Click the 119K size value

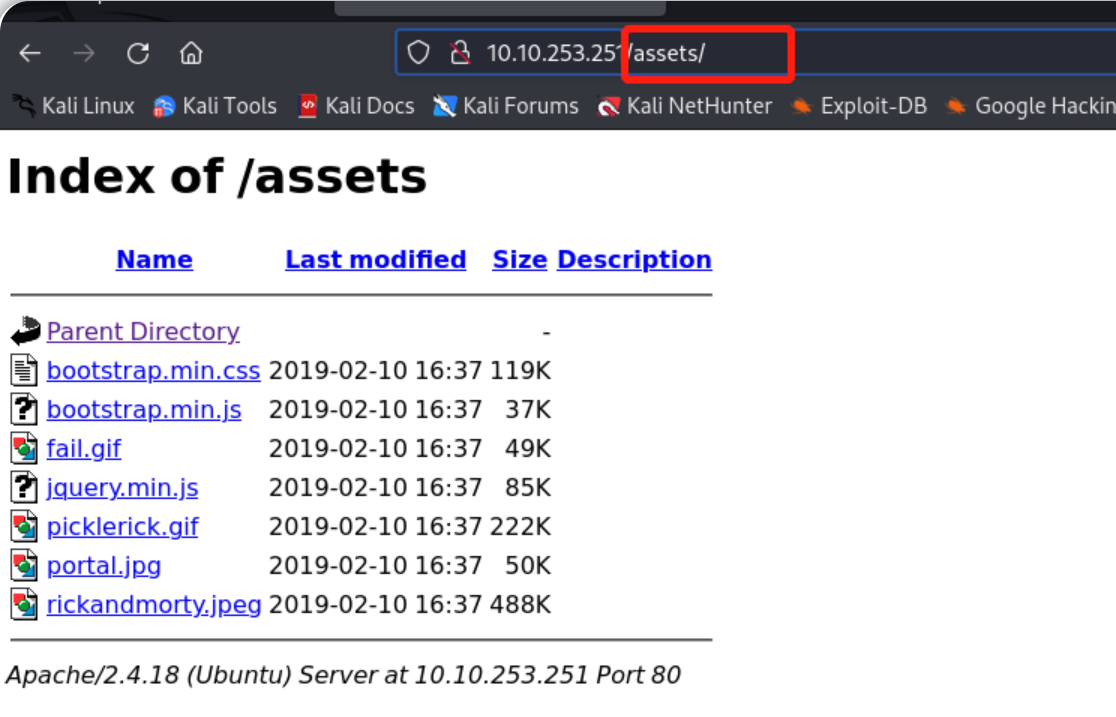pyautogui.click(x=520, y=371)
